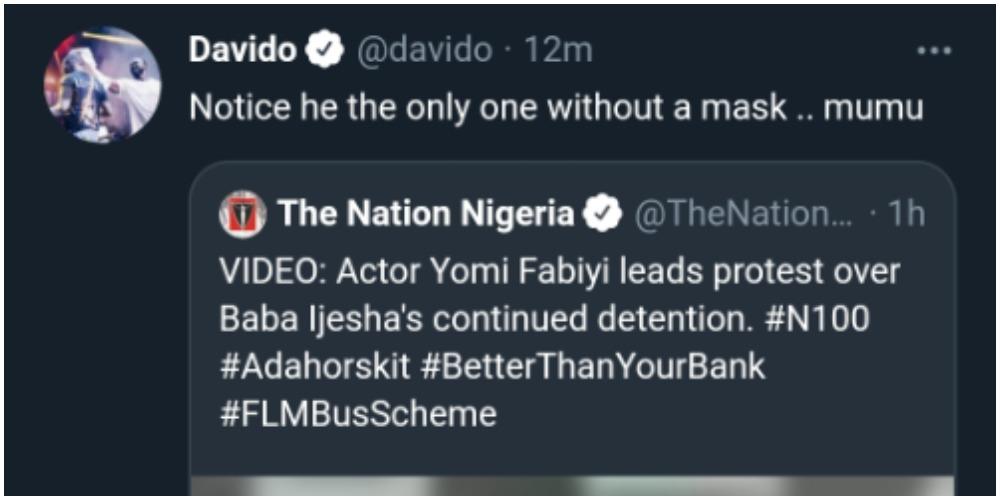Click the 1h timestamp on quoted tweet
This screenshot has width=1000, height=500.
(x=905, y=213)
